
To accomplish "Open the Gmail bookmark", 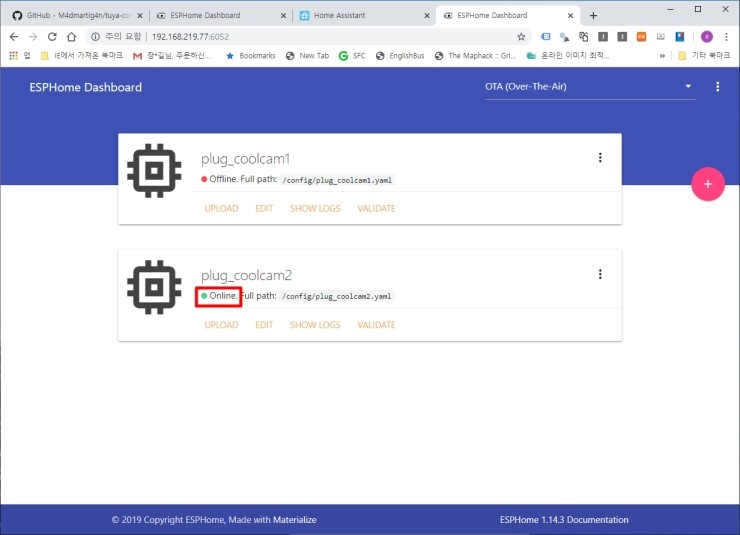I will pyautogui.click(x=172, y=56).
